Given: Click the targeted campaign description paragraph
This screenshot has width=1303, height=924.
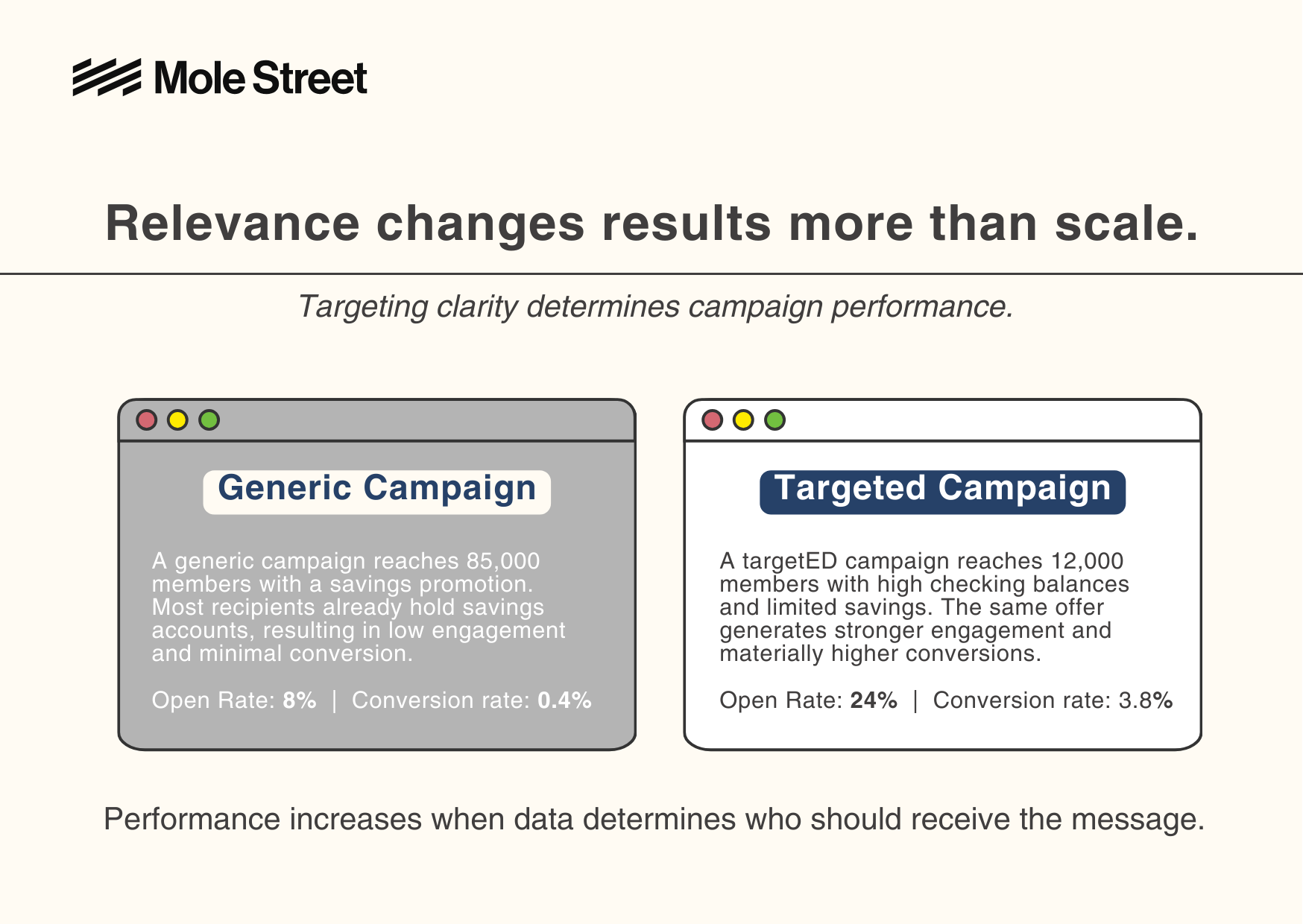Looking at the screenshot, I should (x=924, y=607).
